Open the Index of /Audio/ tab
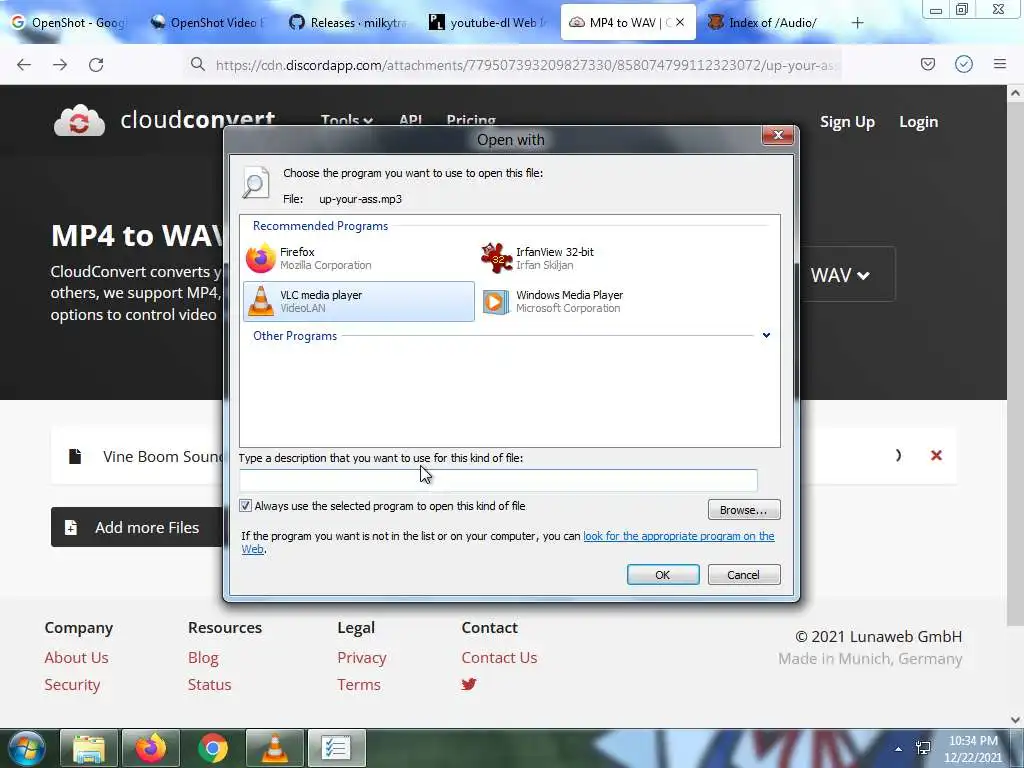Viewport: 1024px width, 768px height. pyautogui.click(x=763, y=23)
